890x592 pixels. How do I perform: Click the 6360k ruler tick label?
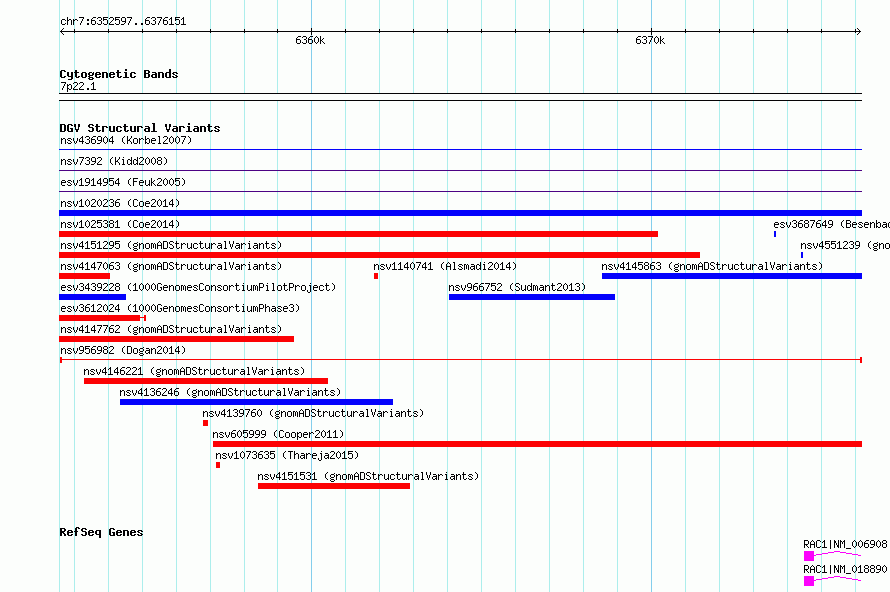coord(310,40)
